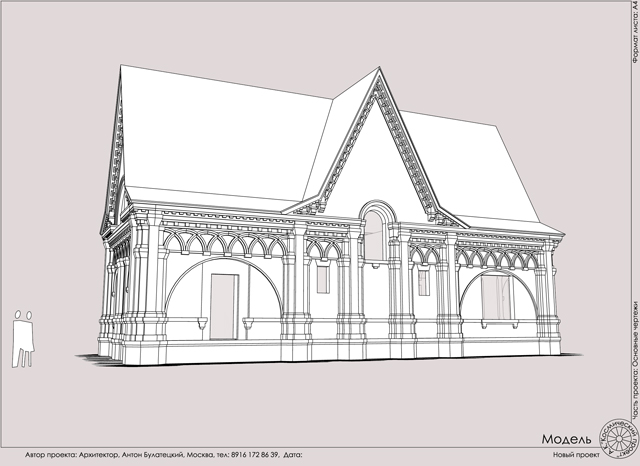Viewport: 640px width, 466px height.
Task: Click the circular wheel logo stamp
Action: coord(618,439)
